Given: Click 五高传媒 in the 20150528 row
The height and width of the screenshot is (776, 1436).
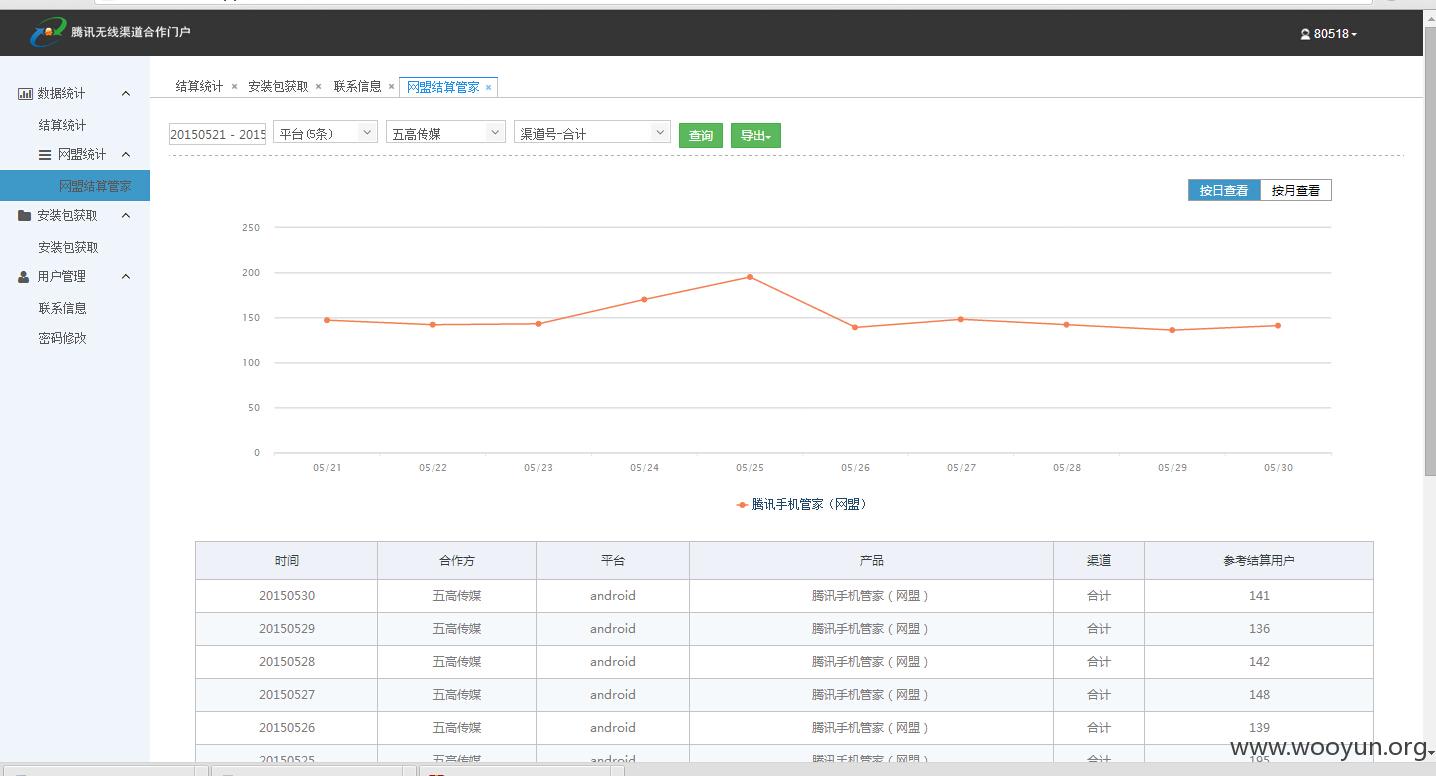Looking at the screenshot, I should [x=457, y=662].
